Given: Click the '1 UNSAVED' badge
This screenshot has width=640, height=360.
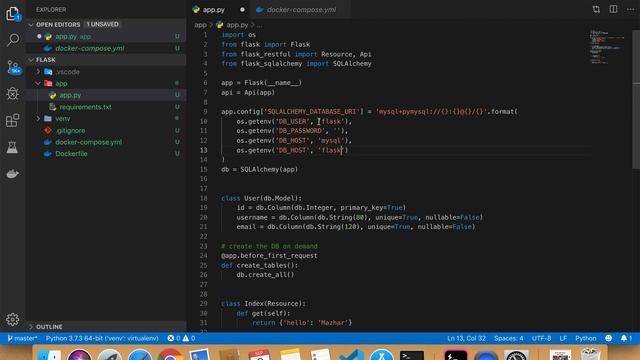Looking at the screenshot, I should 102,24.
